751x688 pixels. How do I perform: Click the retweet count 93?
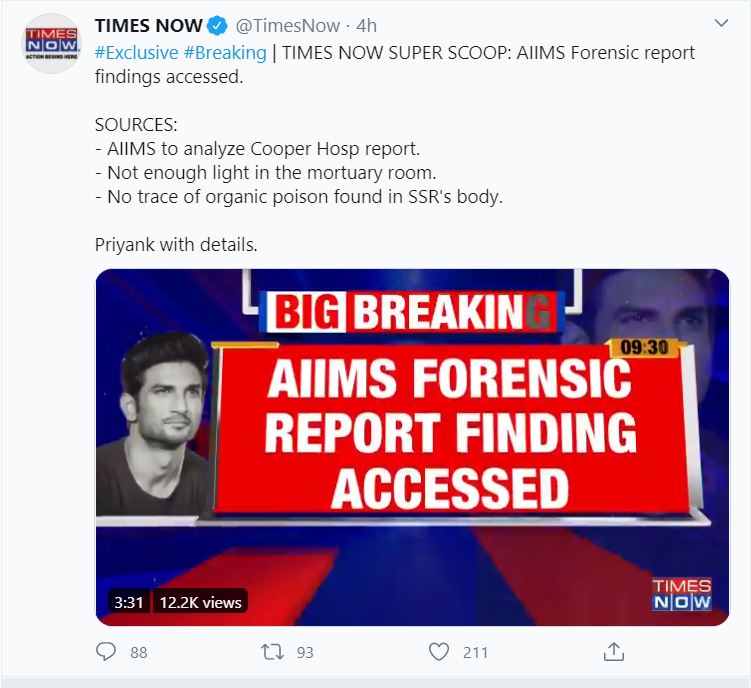305,652
